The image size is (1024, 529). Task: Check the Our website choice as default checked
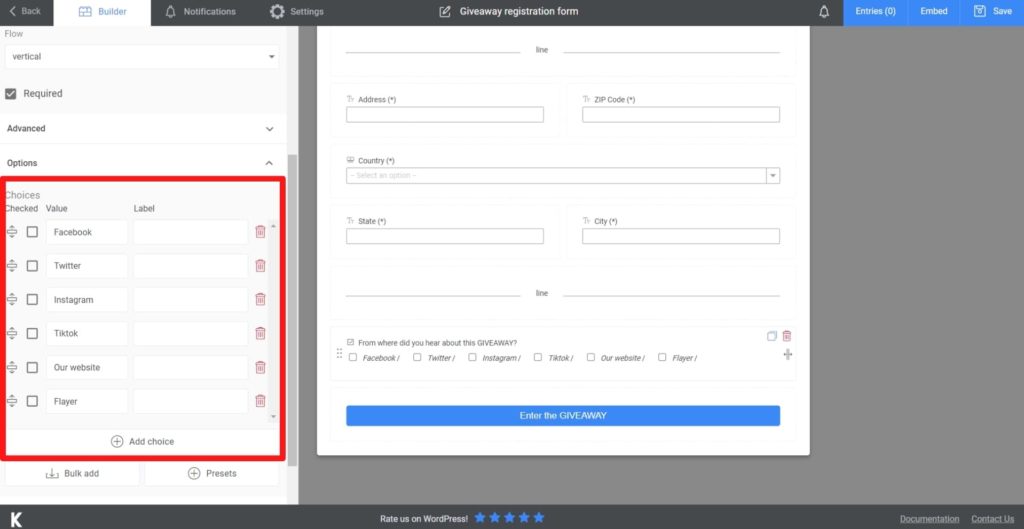(32, 367)
